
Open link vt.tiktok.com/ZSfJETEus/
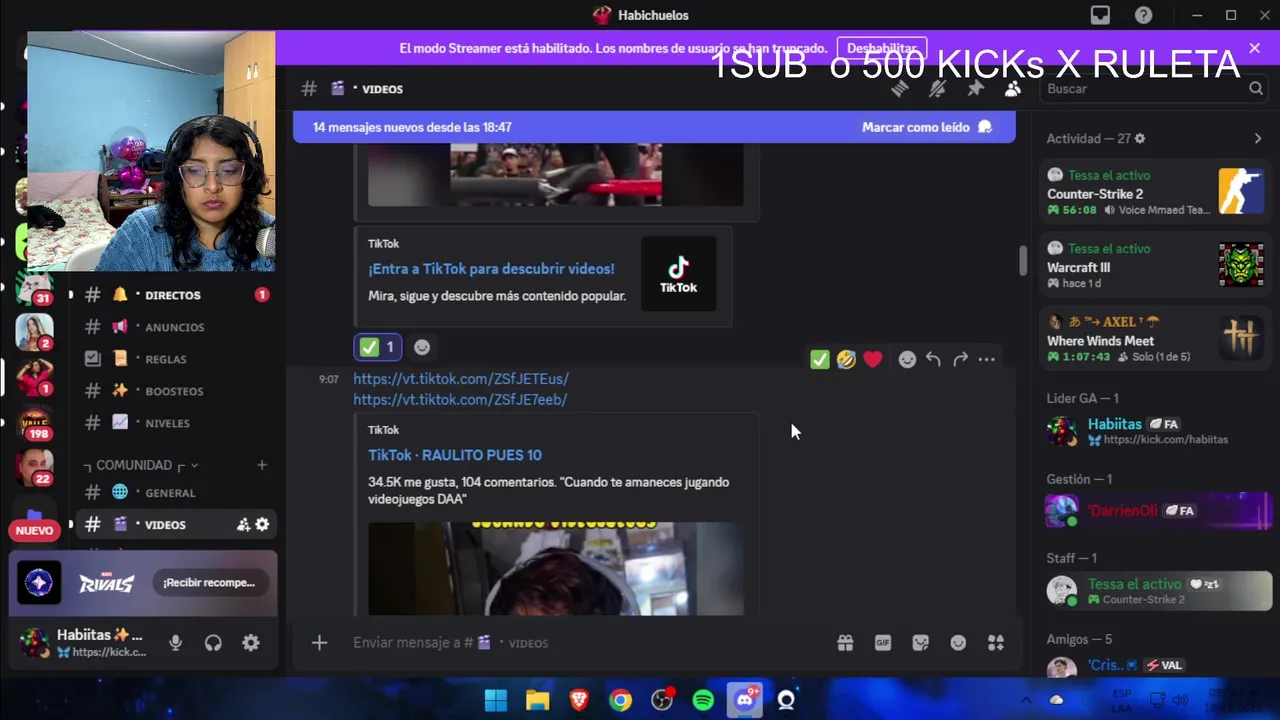461,379
